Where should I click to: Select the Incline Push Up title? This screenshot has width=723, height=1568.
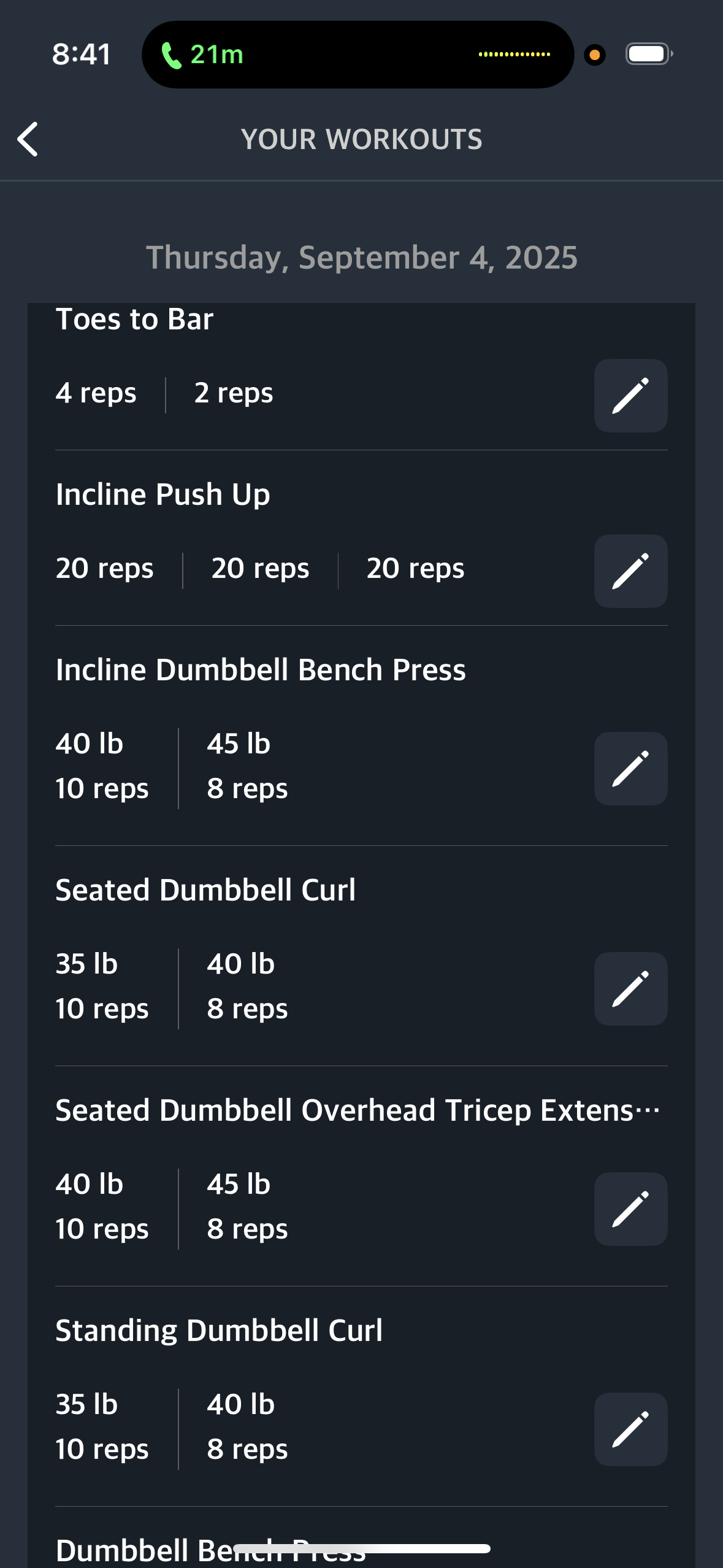[x=163, y=494]
